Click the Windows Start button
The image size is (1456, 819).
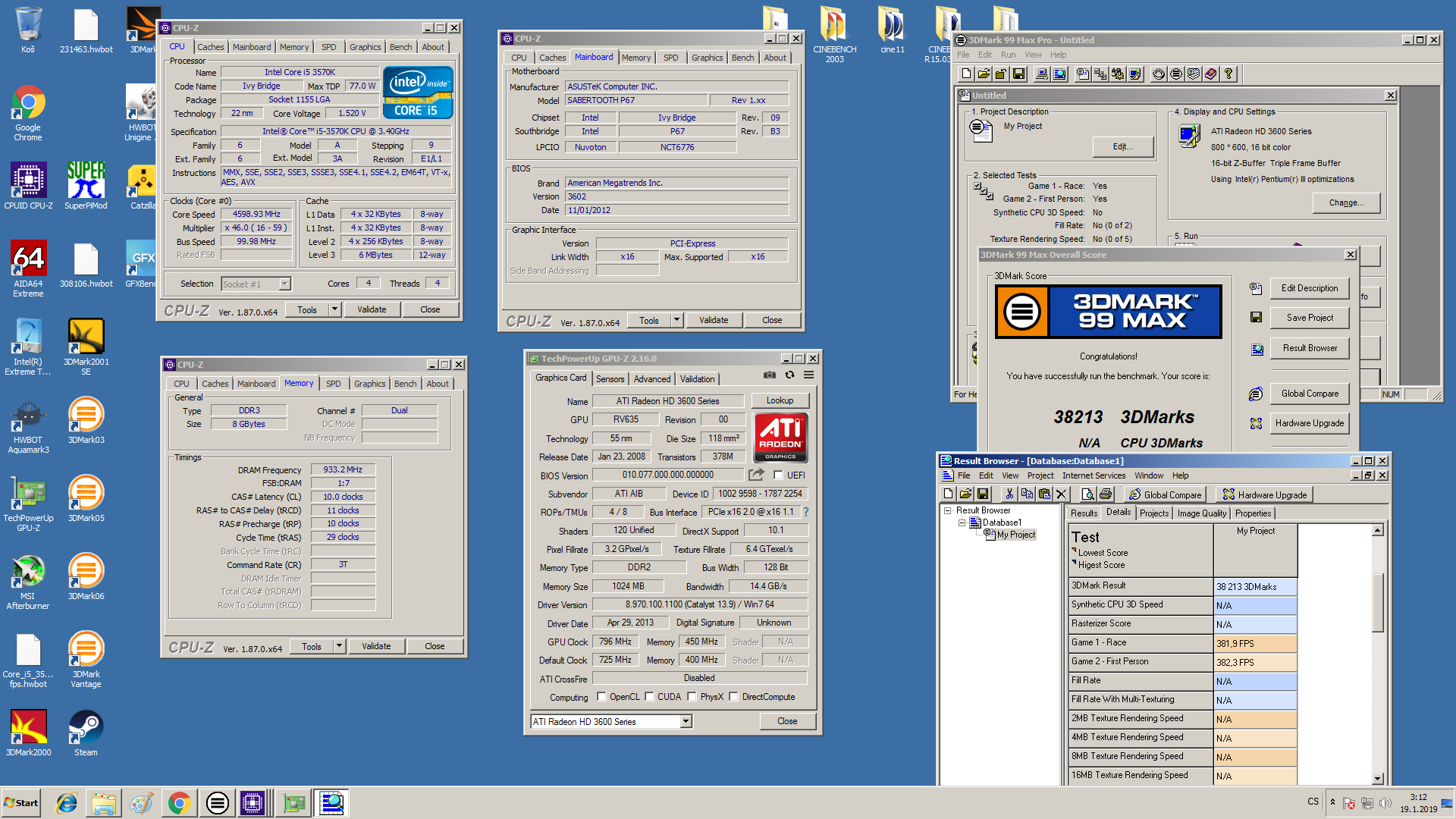click(21, 803)
